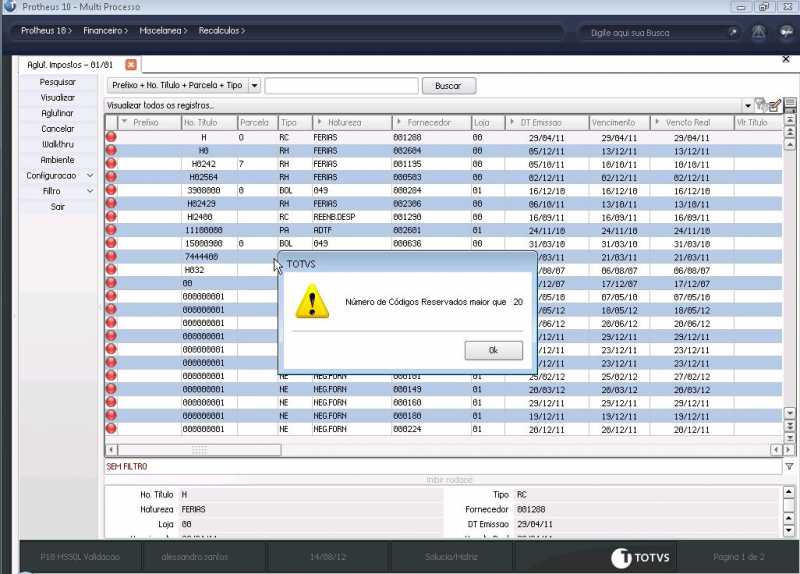This screenshot has width=800, height=574.
Task: Click the edit filter pencil icon
Action: click(x=774, y=105)
